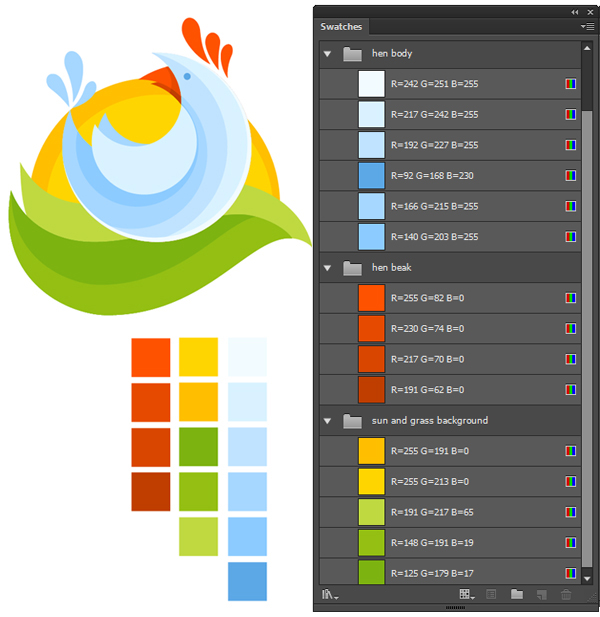The height and width of the screenshot is (617, 600).
Task: Click RGB mode icon for R=255 G=191 B=0
Action: [x=570, y=451]
